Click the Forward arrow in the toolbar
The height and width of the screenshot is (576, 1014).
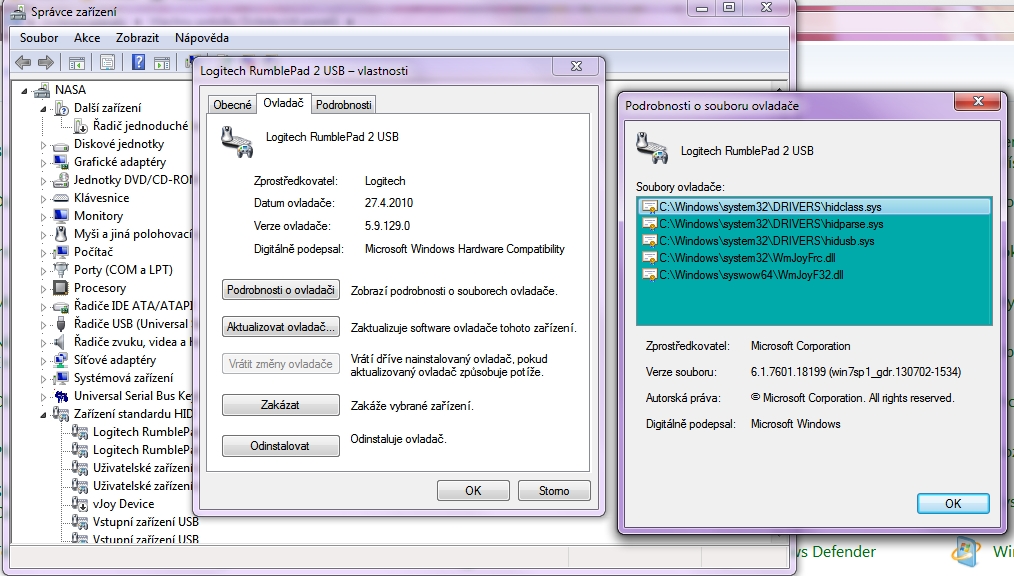[46, 63]
